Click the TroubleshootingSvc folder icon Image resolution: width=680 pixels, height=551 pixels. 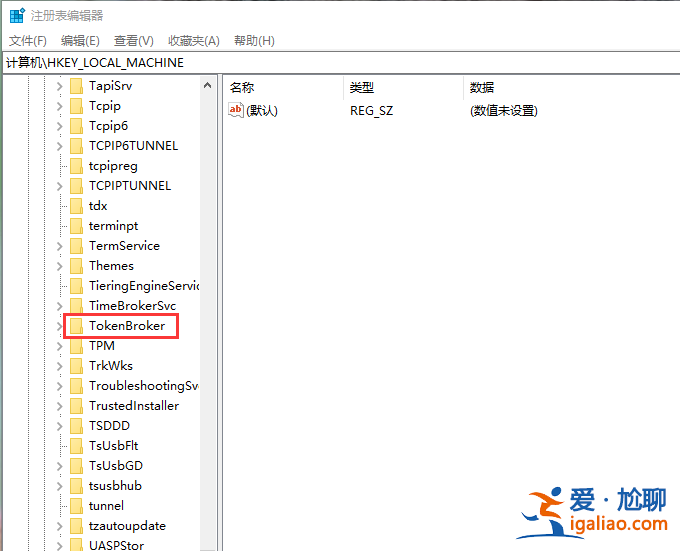[x=76, y=386]
